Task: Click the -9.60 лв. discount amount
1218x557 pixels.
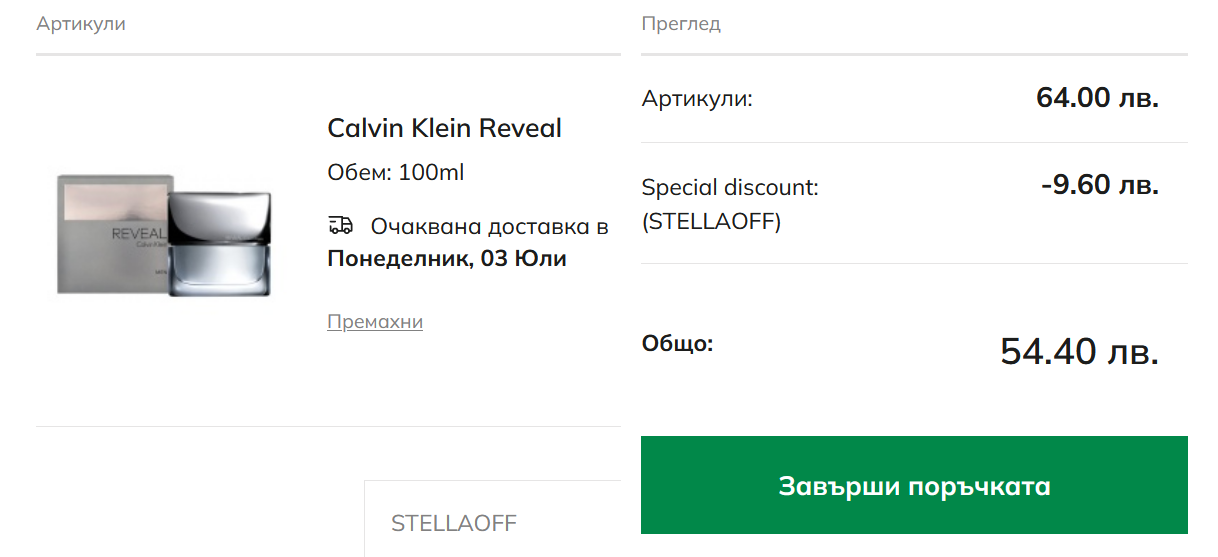Action: (1099, 185)
